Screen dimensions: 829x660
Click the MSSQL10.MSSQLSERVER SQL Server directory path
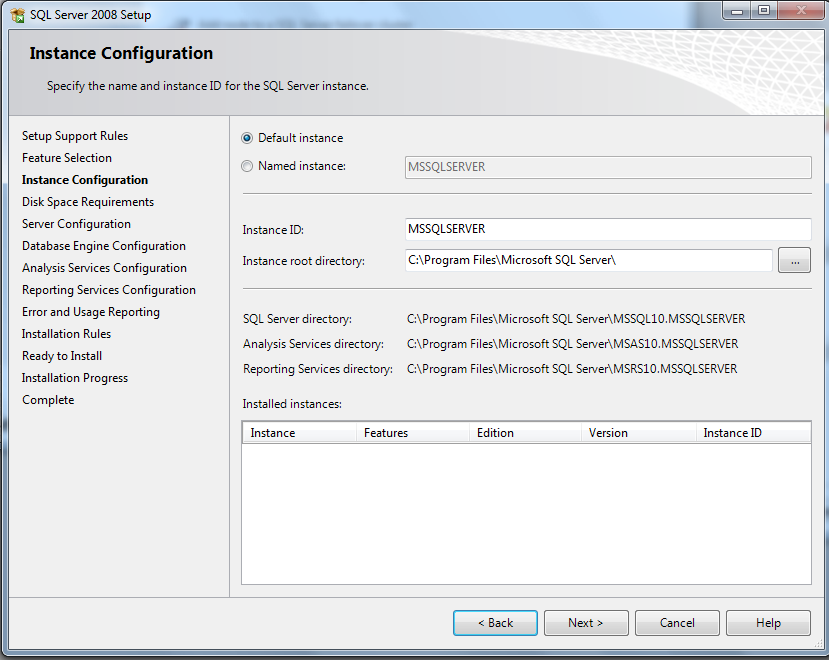point(576,319)
